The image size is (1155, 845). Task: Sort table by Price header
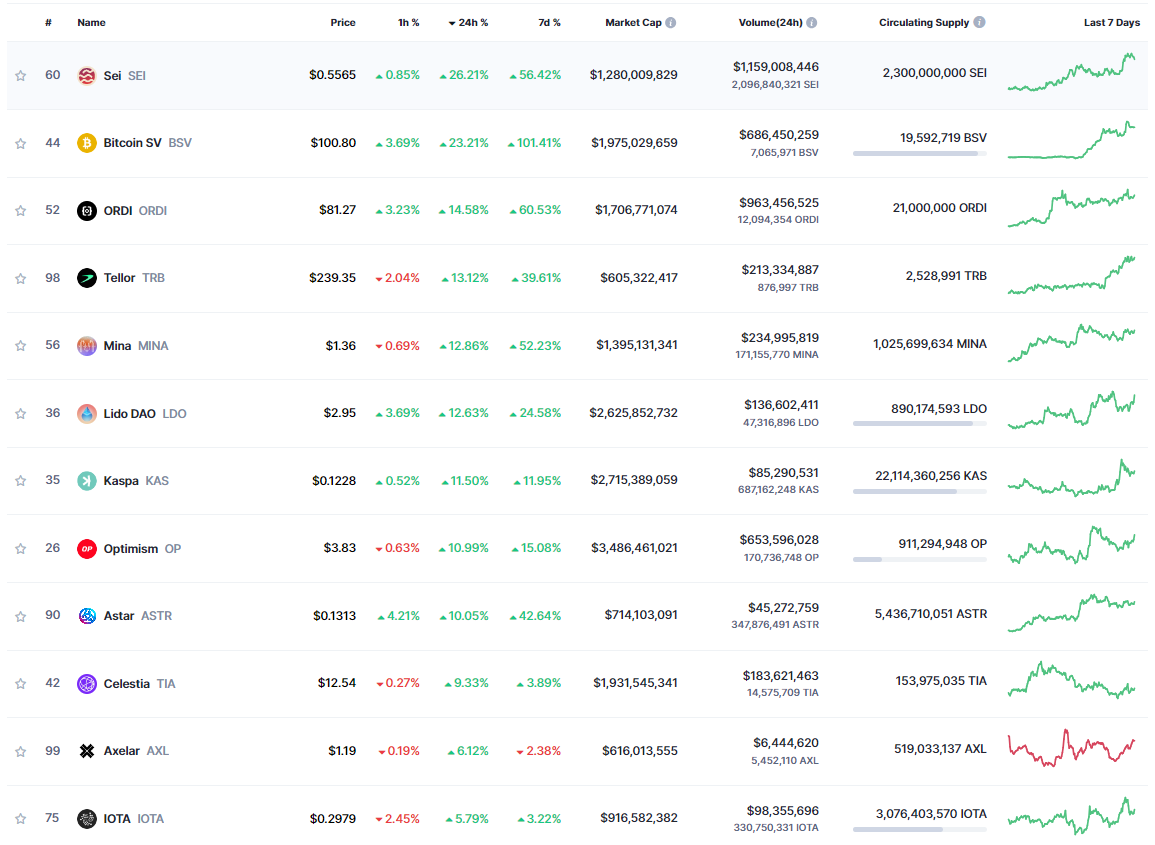tap(343, 23)
